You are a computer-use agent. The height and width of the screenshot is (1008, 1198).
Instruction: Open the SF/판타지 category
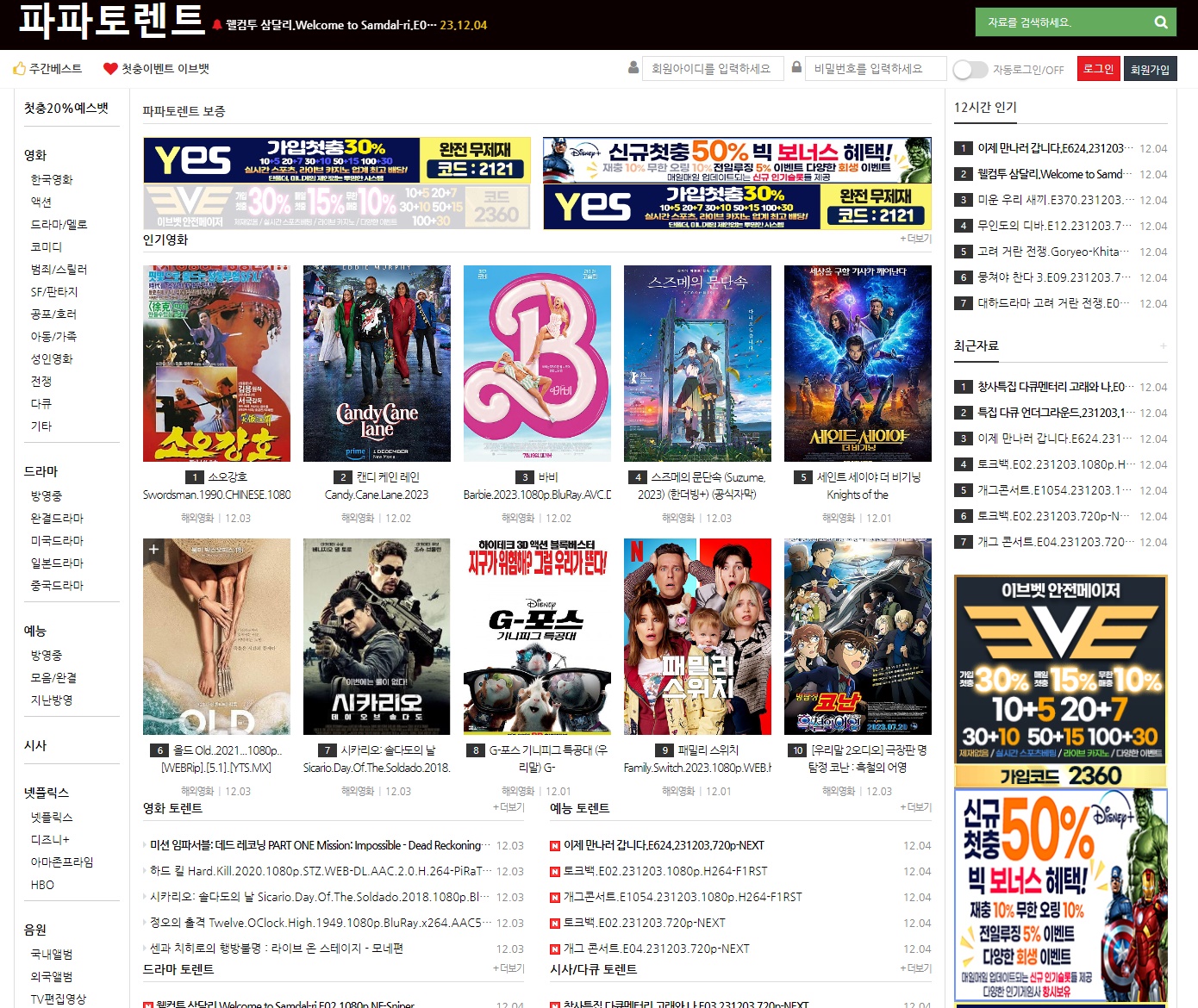click(x=54, y=291)
